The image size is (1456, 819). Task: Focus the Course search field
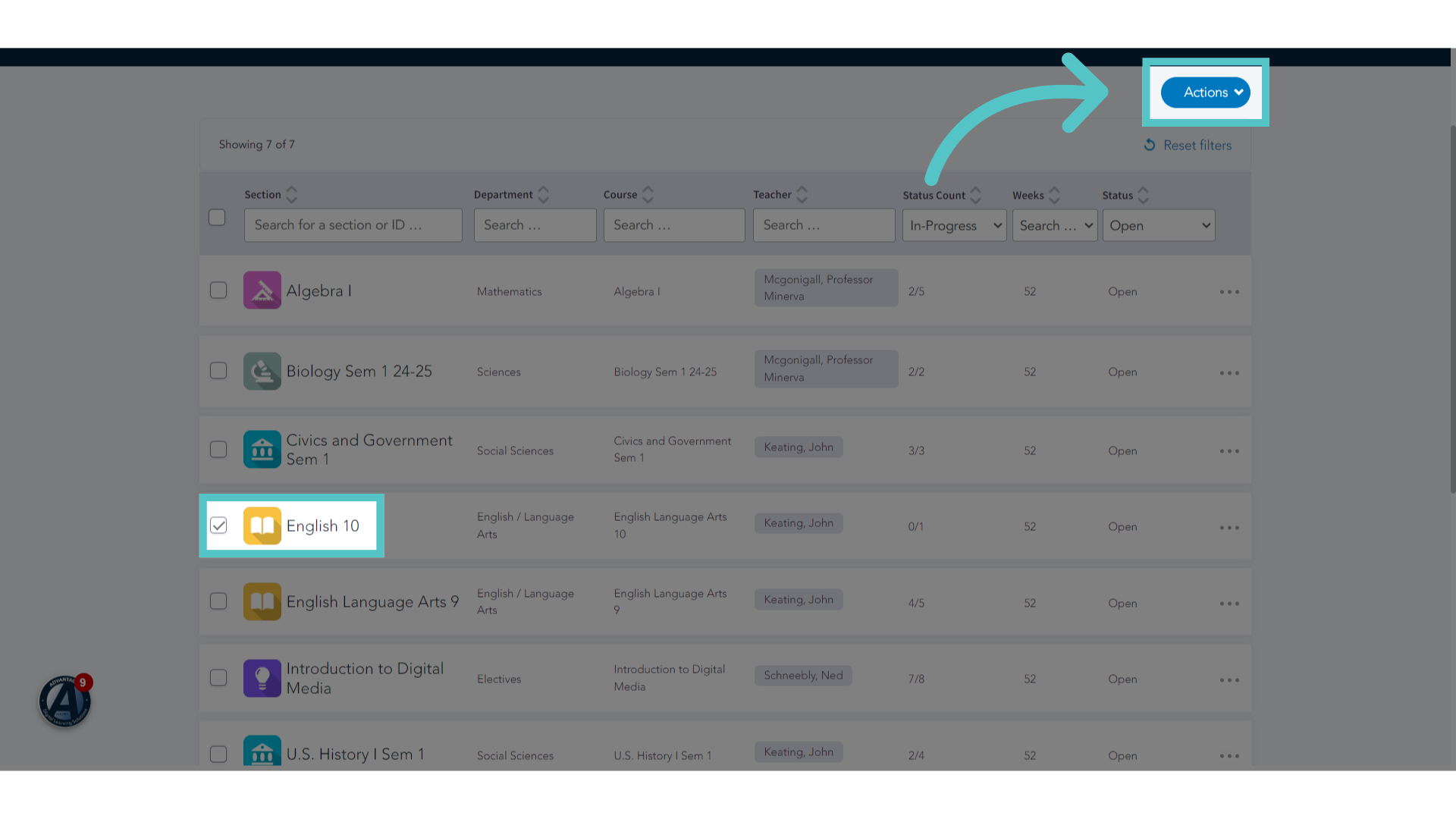674,225
